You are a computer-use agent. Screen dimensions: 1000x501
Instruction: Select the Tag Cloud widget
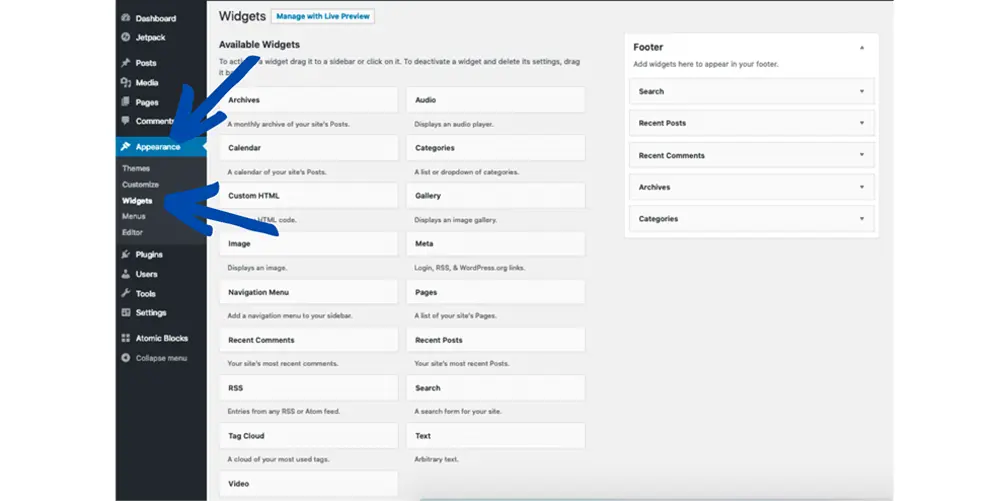pyautogui.click(x=309, y=436)
